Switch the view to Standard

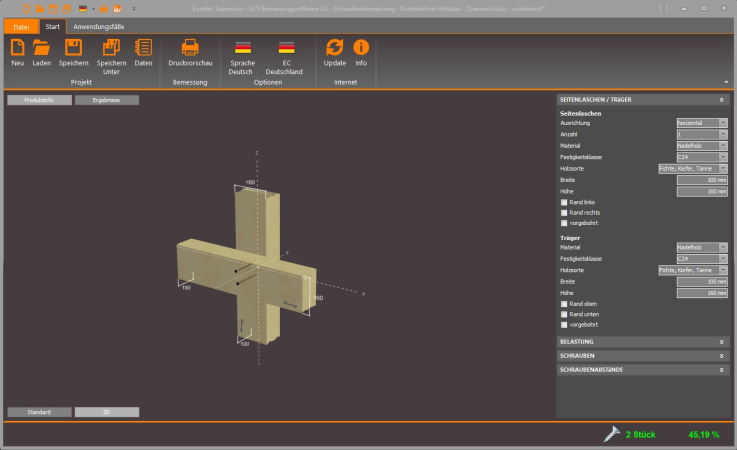click(39, 411)
